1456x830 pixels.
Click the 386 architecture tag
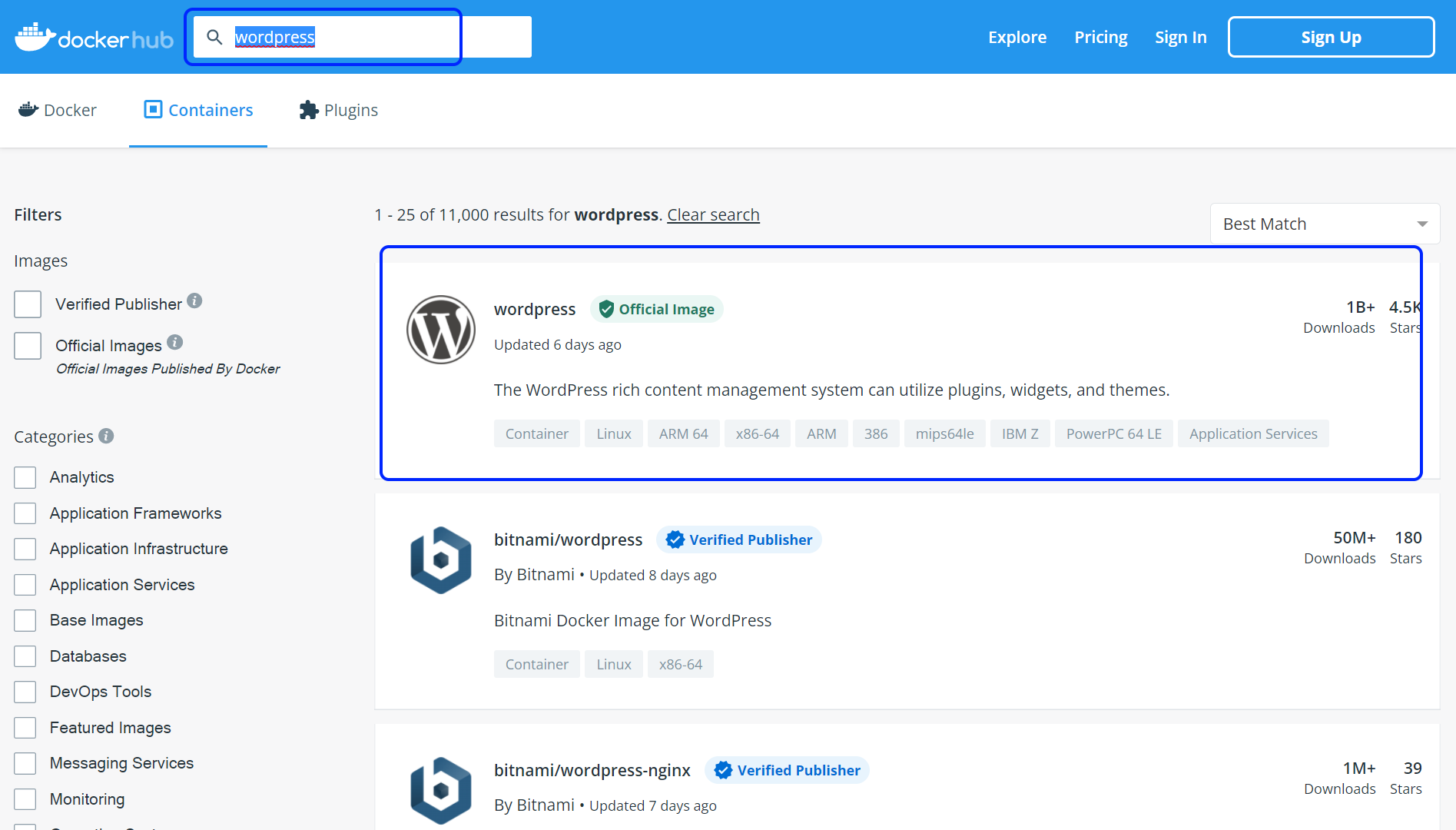pyautogui.click(x=876, y=433)
